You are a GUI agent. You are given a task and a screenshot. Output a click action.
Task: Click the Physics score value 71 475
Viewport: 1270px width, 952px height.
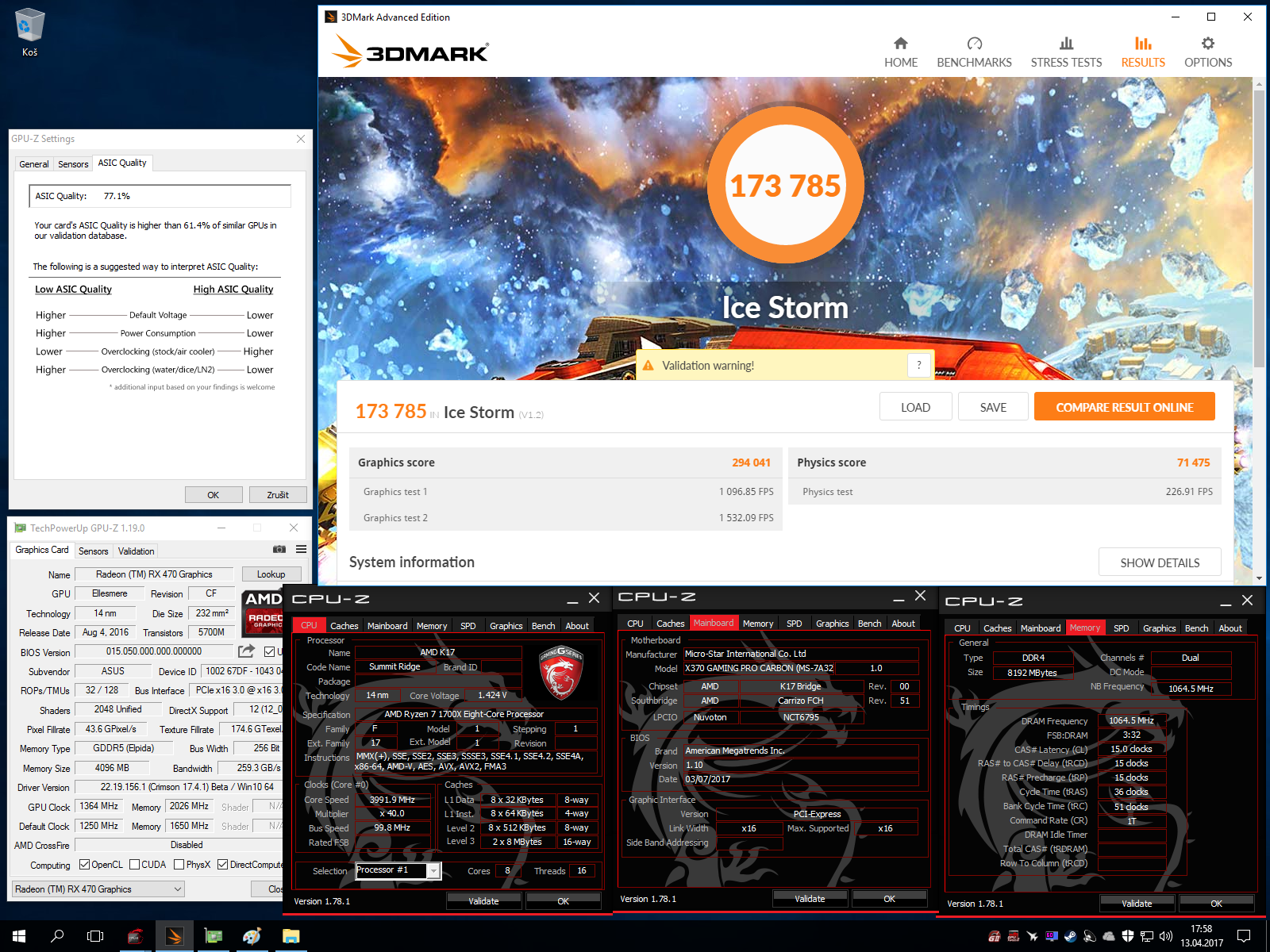pos(1194,463)
